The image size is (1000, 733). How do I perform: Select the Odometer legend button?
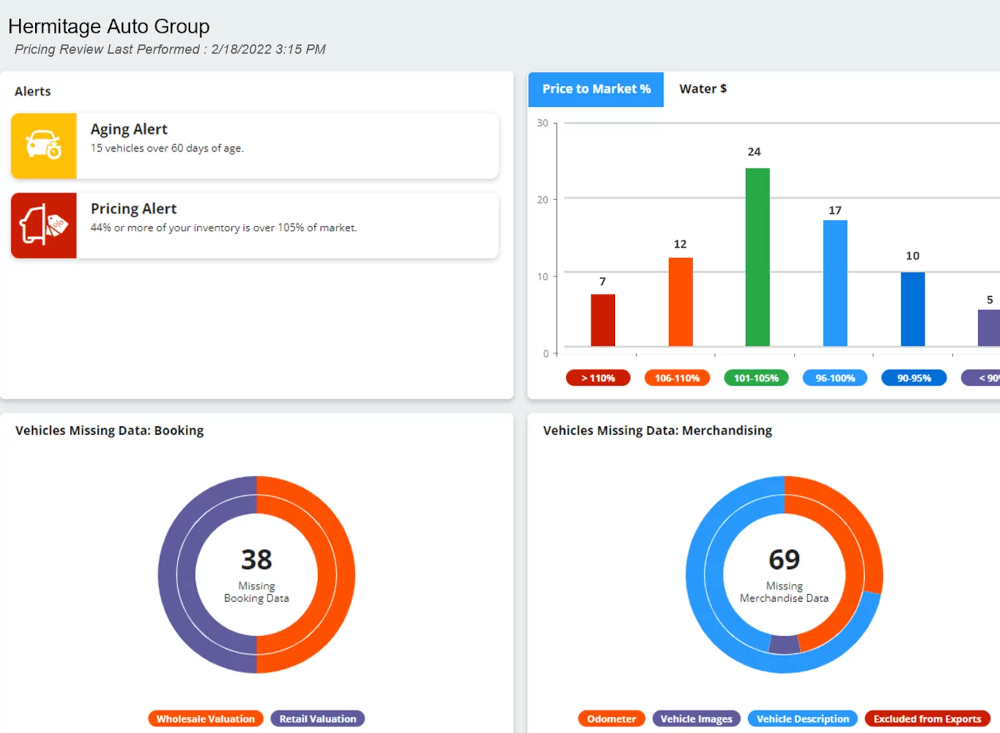point(611,718)
